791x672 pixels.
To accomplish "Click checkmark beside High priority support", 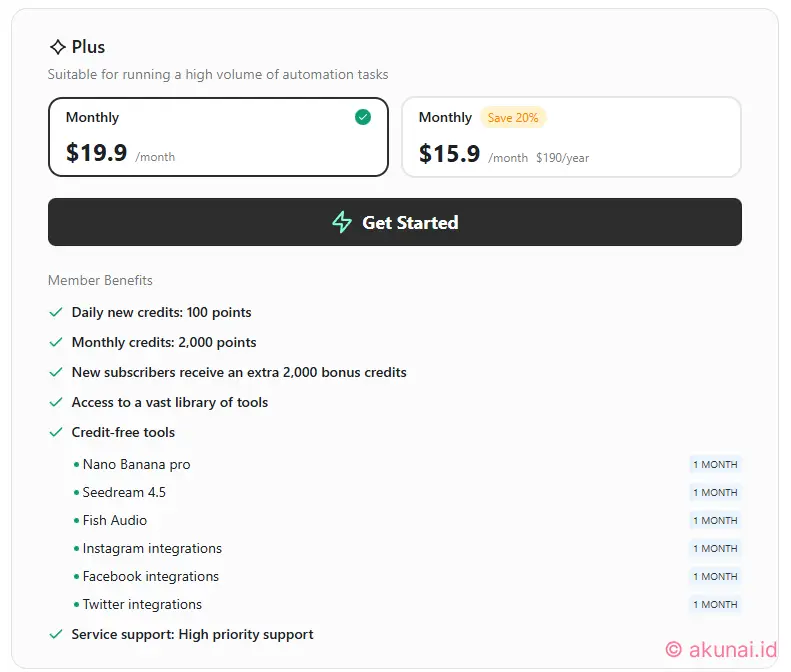I will tap(56, 634).
